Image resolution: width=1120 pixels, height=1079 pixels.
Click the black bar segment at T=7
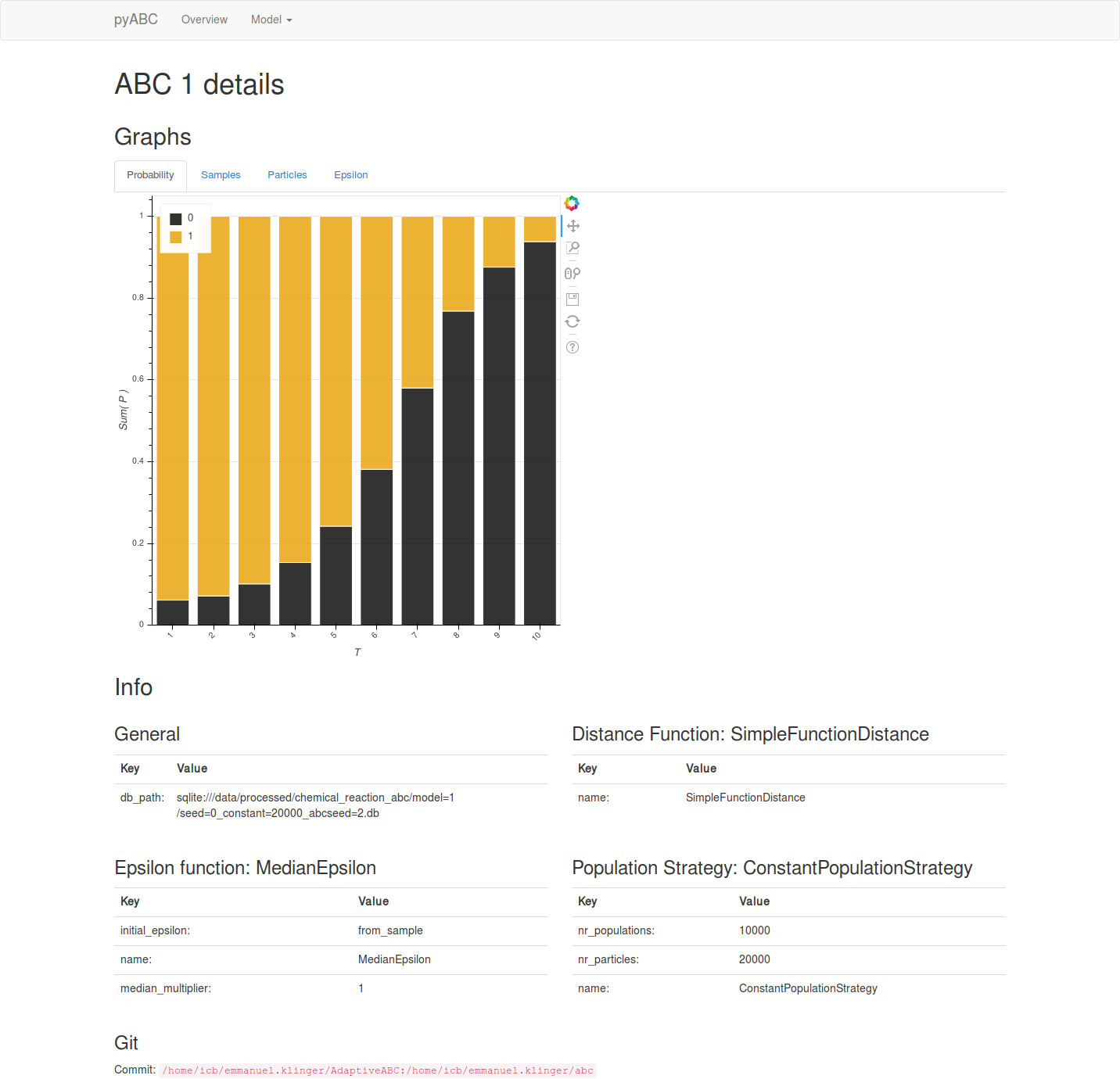pyautogui.click(x=418, y=507)
